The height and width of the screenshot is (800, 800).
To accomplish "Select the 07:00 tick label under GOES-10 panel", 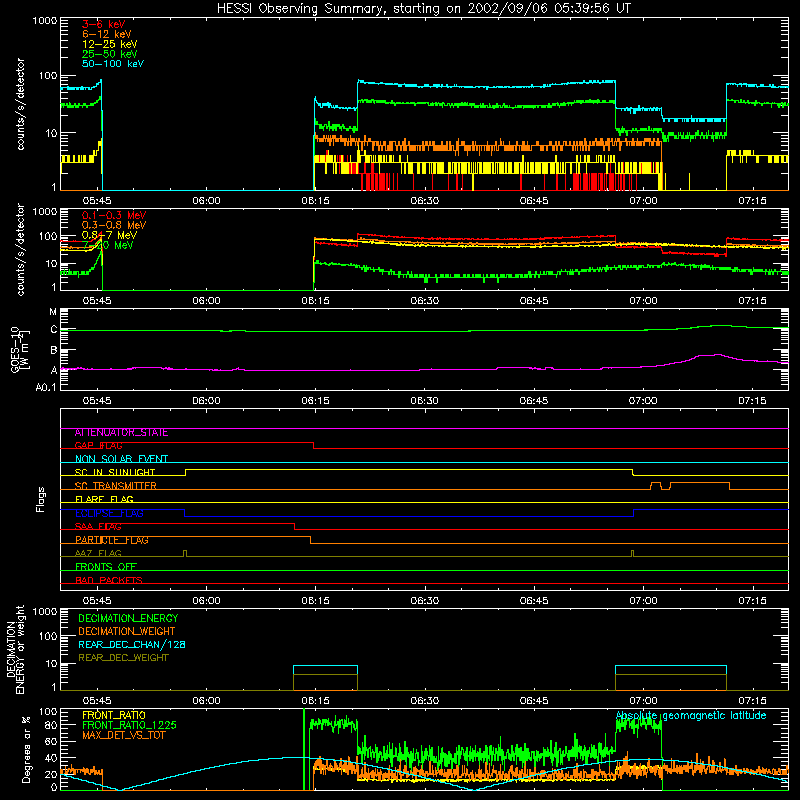I will tap(643, 401).
